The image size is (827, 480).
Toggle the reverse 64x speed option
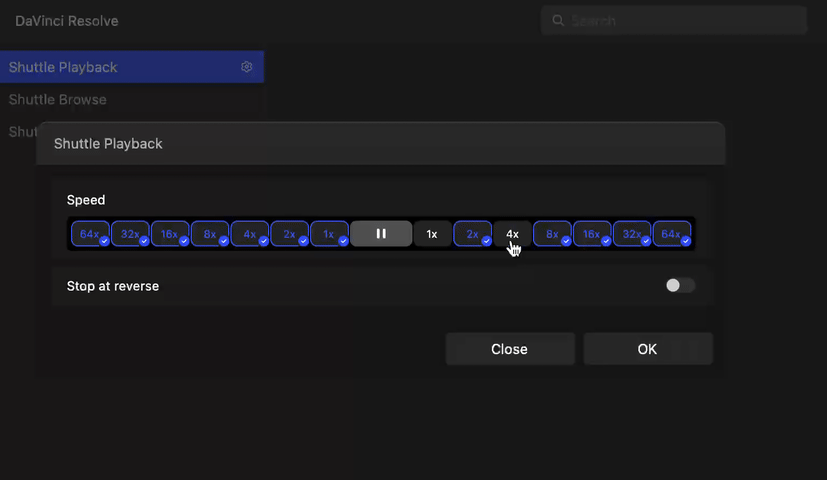[90, 234]
